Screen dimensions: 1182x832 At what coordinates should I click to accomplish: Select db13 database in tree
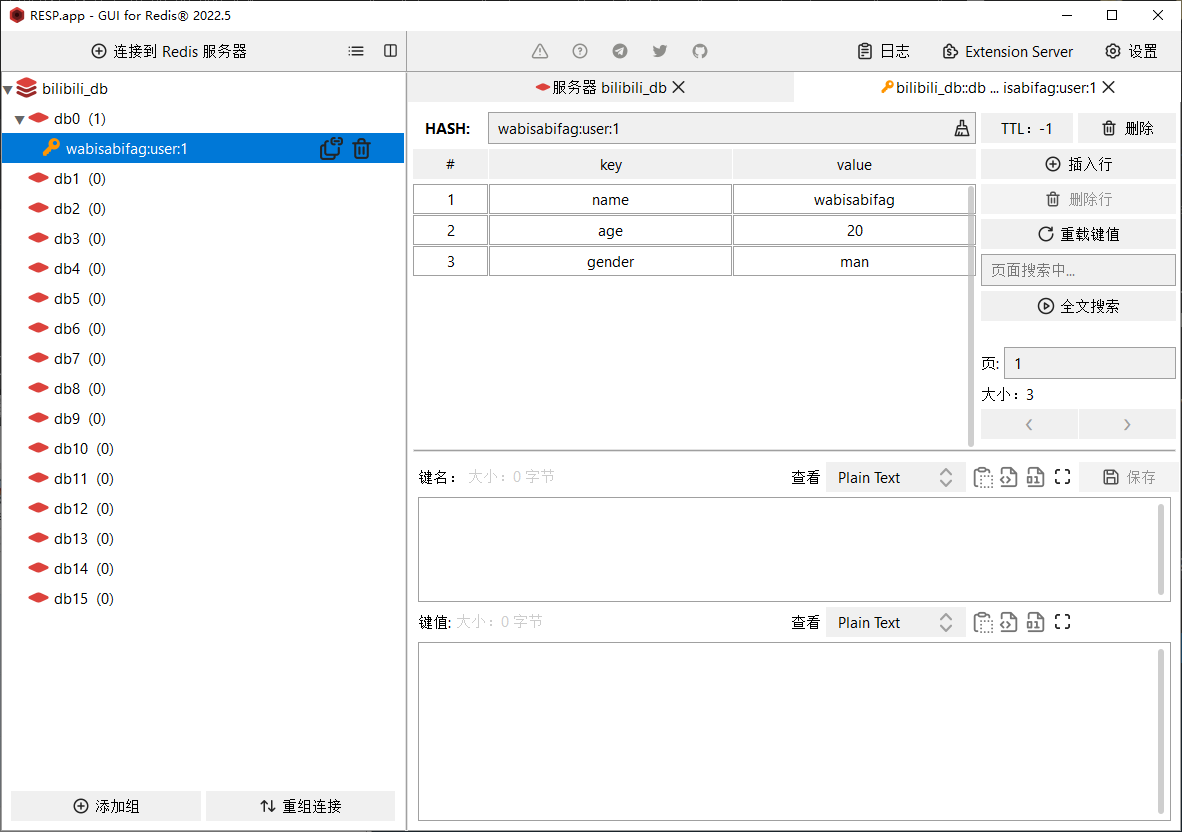tap(203, 539)
